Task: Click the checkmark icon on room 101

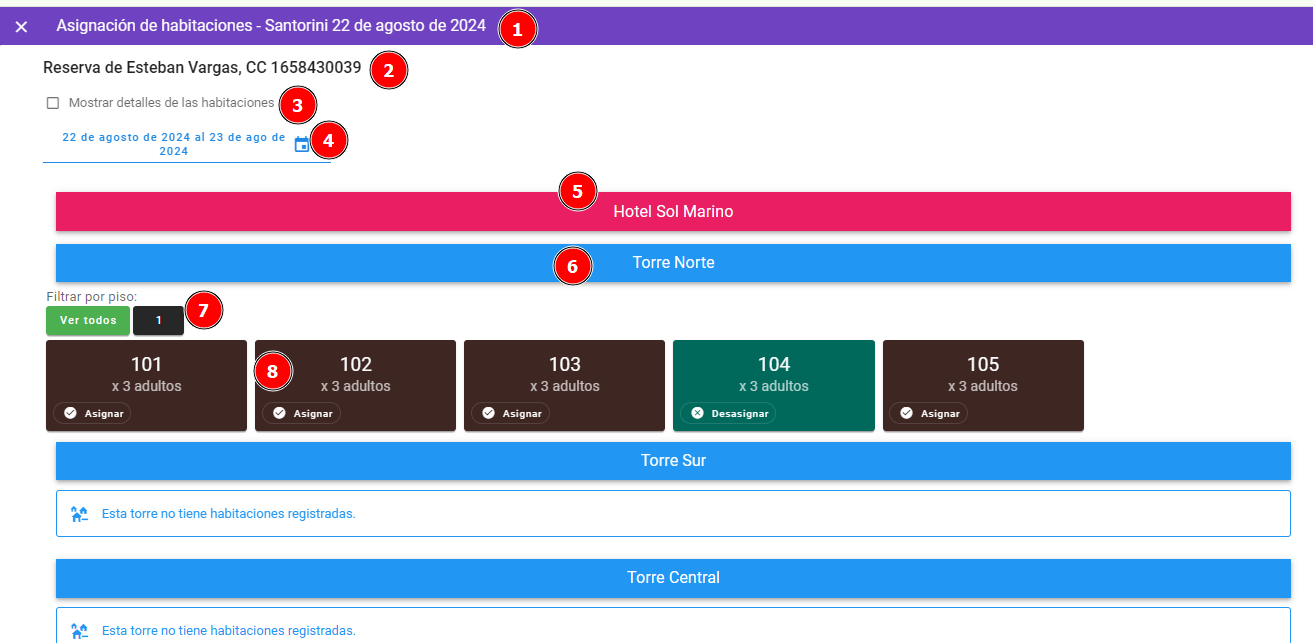Action: (x=70, y=413)
